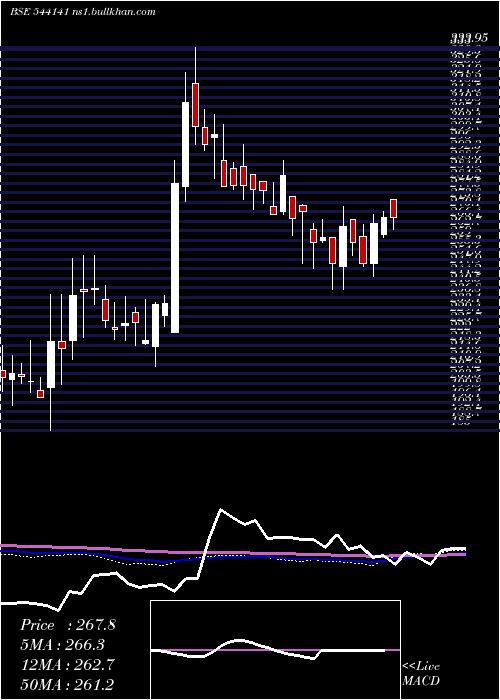Screen dimensions: 500x700
Task: Click the '<<Live MACD' label
Action: click(x=421, y=674)
